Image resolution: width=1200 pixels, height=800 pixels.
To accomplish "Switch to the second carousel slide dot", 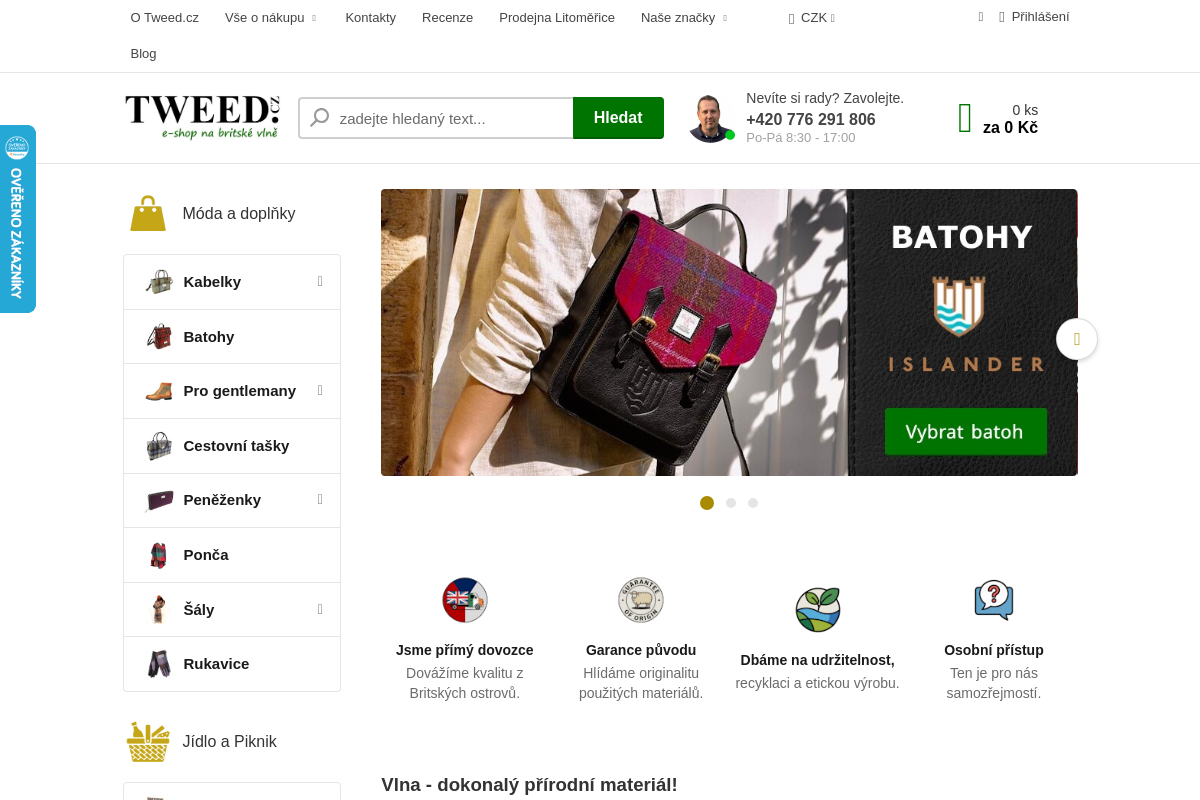I will 731,503.
